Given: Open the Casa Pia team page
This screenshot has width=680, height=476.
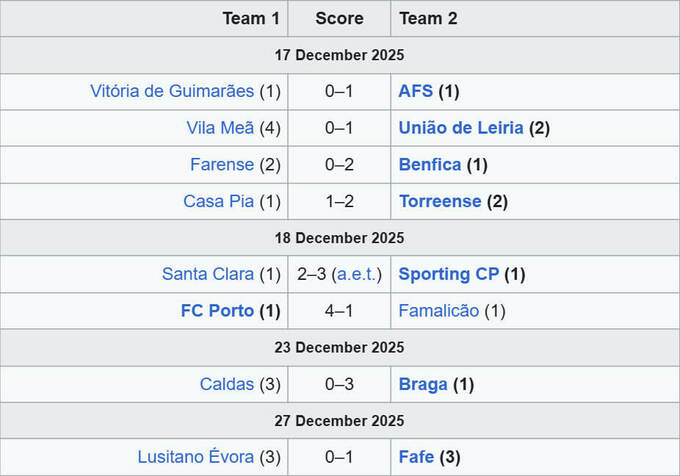Looking at the screenshot, I should (x=218, y=201).
